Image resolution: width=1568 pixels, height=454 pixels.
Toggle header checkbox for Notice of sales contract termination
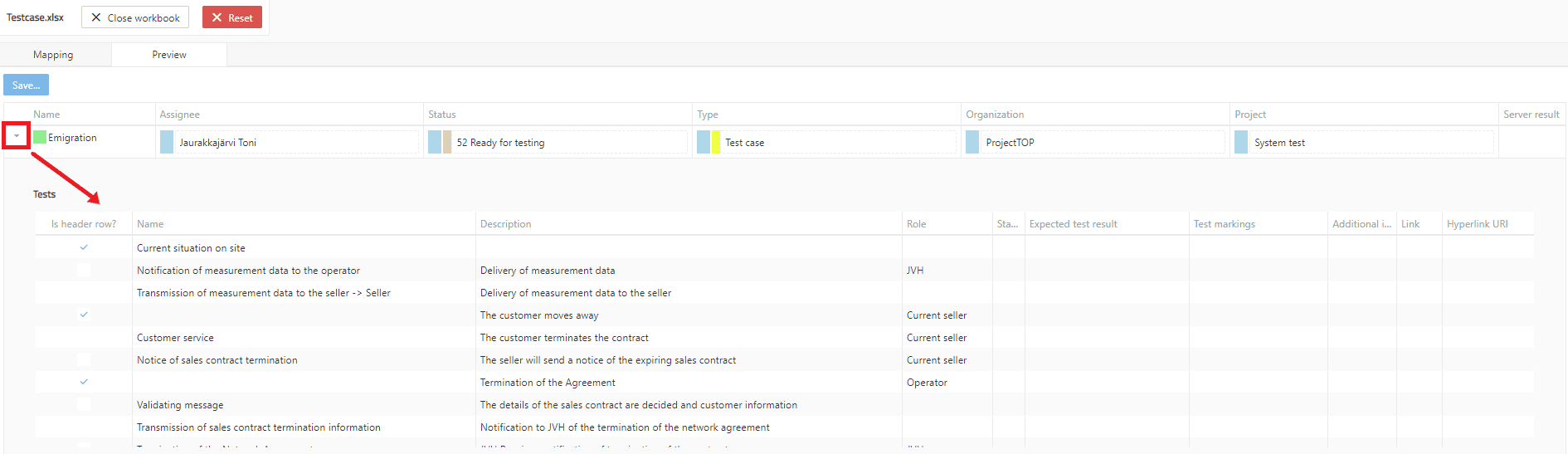point(84,359)
